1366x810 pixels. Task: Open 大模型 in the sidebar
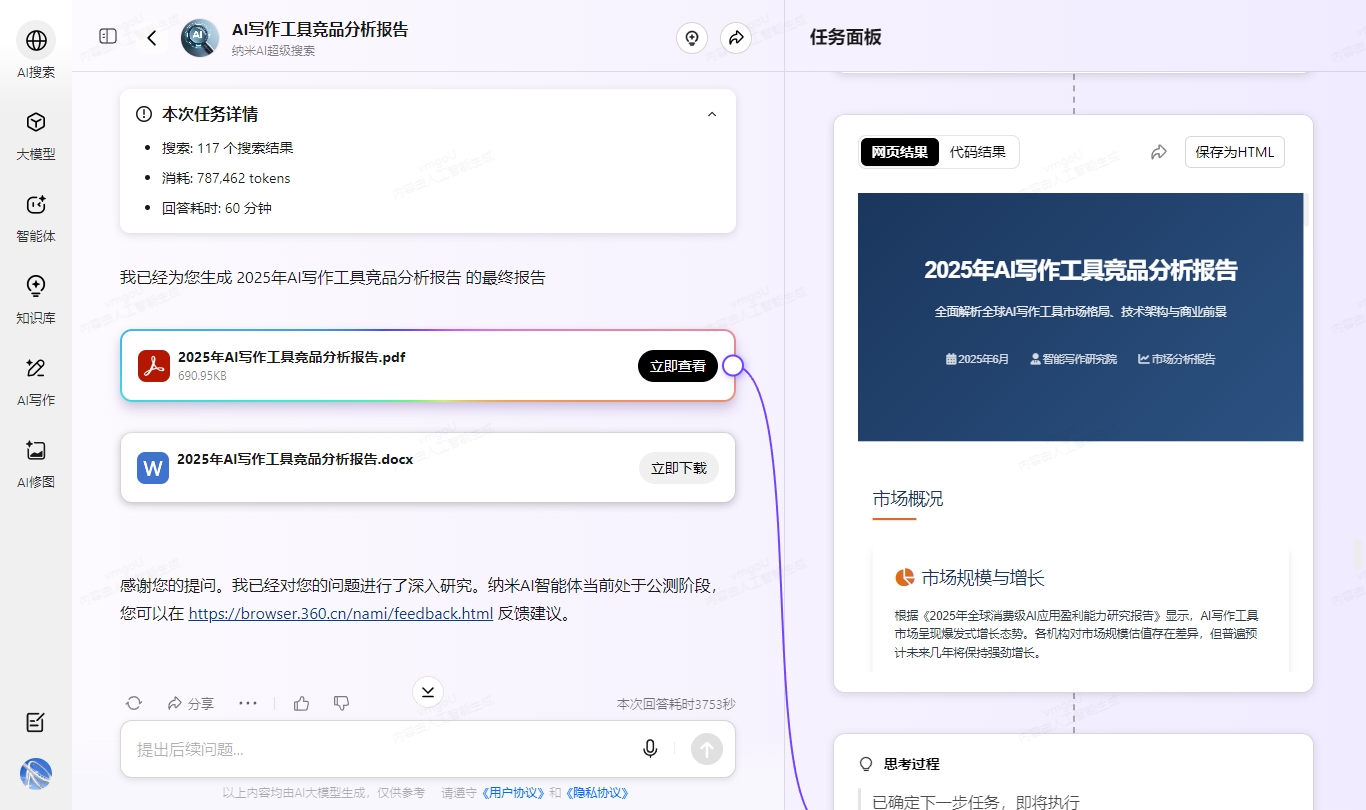coord(36,135)
